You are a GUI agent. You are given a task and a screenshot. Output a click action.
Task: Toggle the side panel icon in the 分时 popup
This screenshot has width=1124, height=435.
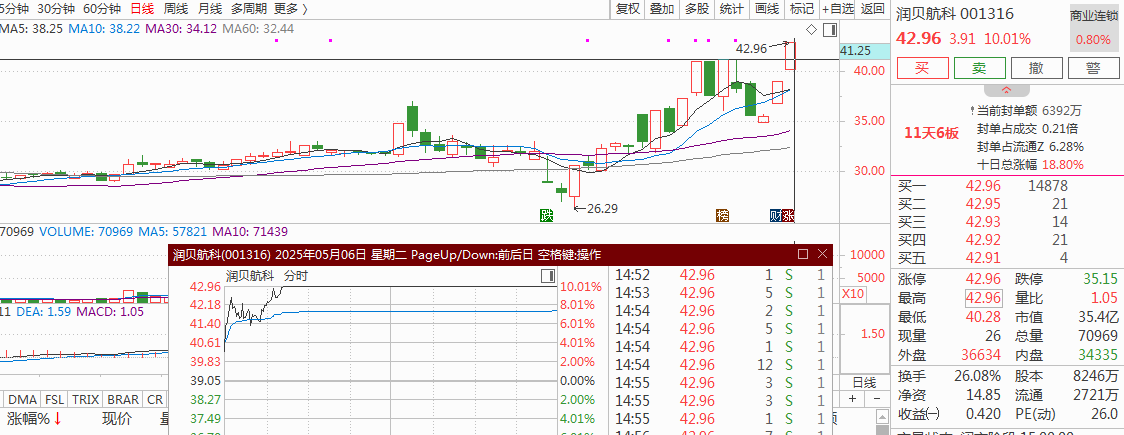[x=548, y=276]
